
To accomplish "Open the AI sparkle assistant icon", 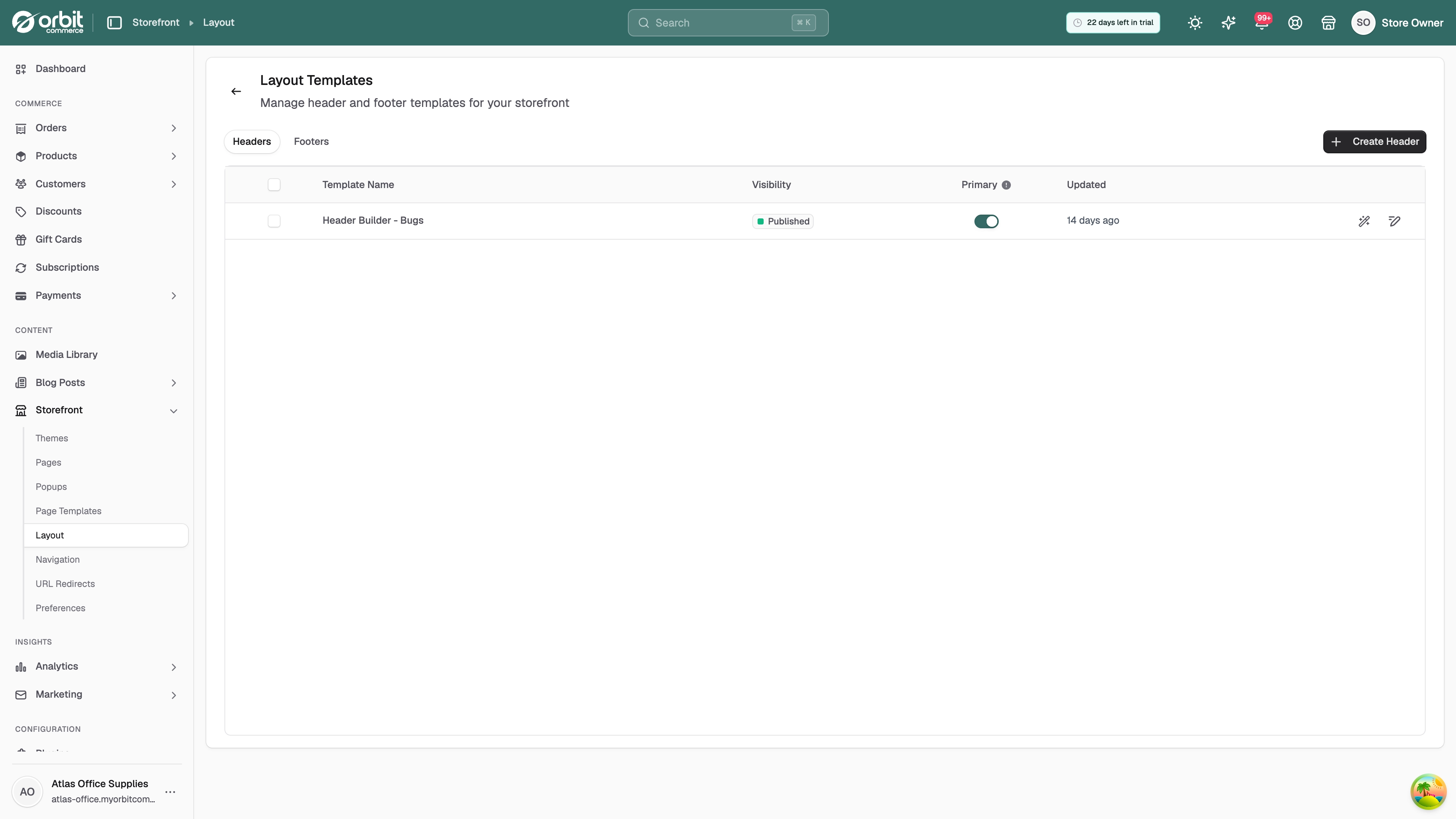I will (1228, 23).
